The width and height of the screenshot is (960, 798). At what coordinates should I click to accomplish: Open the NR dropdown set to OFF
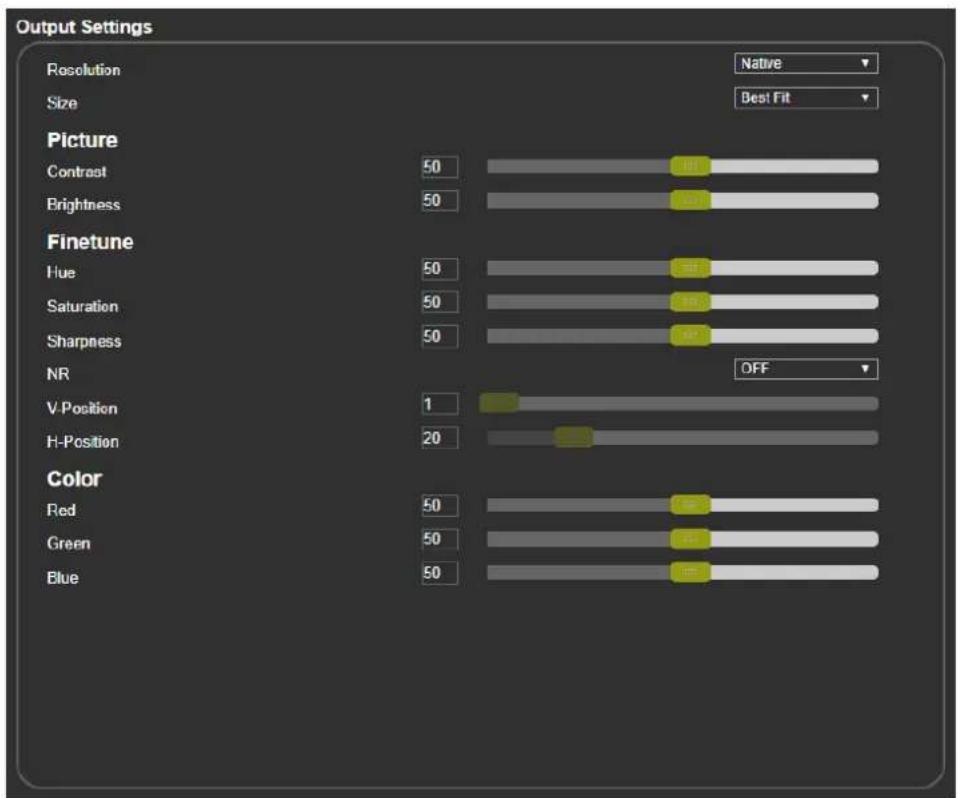[806, 369]
